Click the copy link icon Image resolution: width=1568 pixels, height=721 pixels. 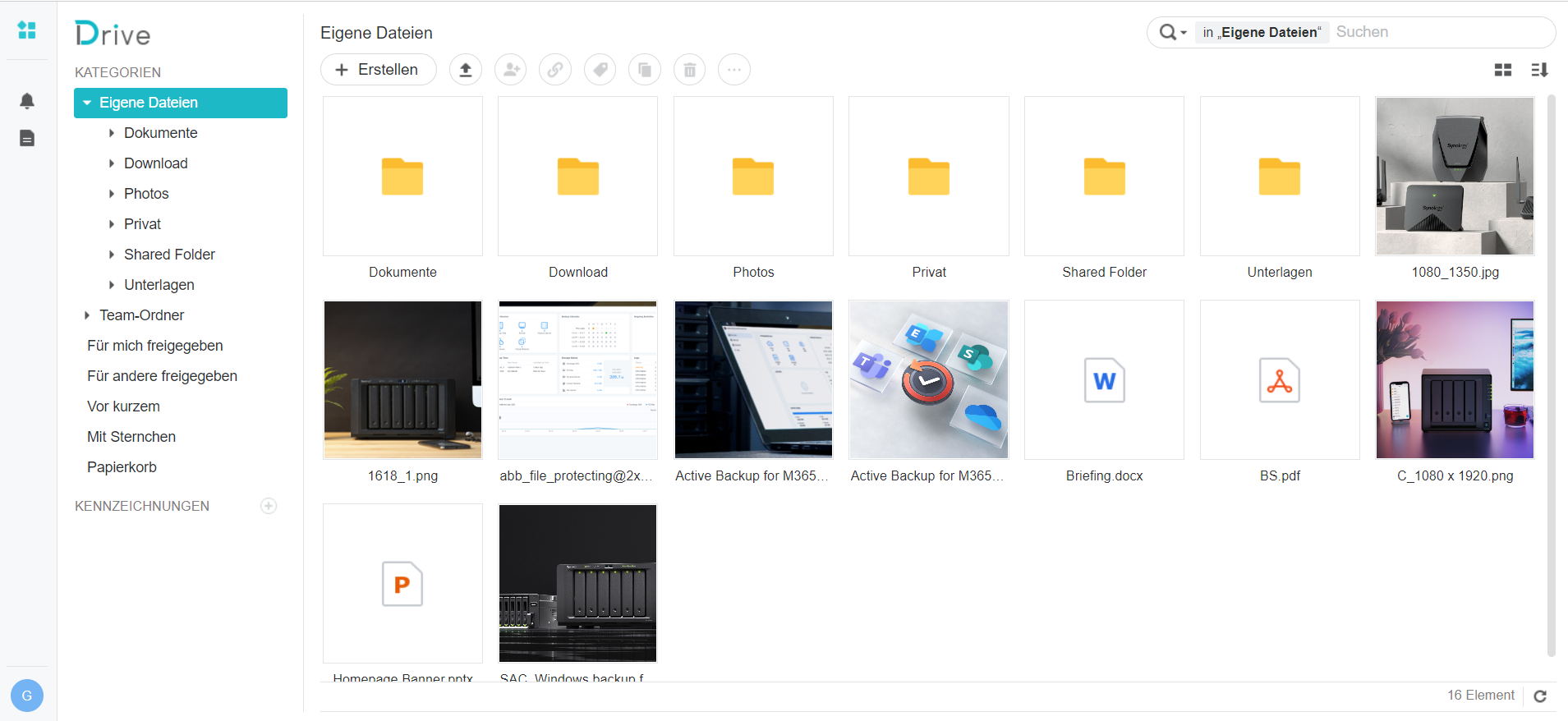click(x=555, y=70)
